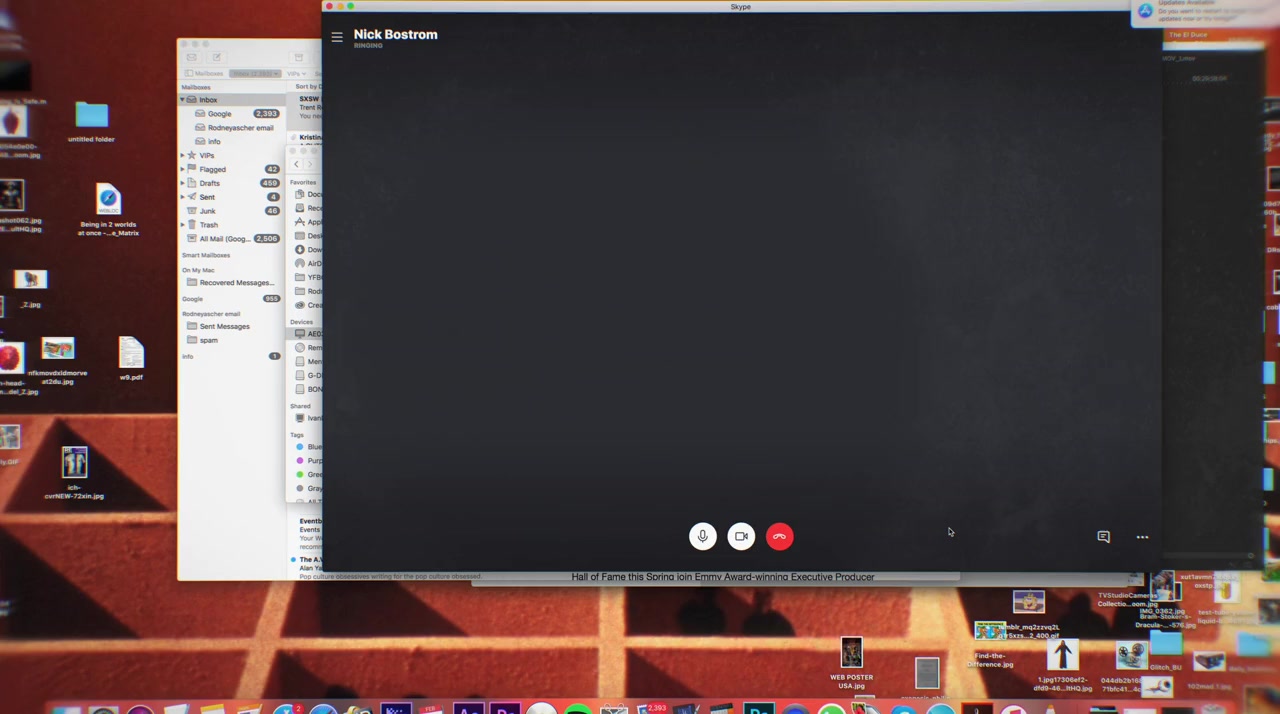Select the untitled folder on desktop
Screen dimensions: 1280x714
(91, 118)
